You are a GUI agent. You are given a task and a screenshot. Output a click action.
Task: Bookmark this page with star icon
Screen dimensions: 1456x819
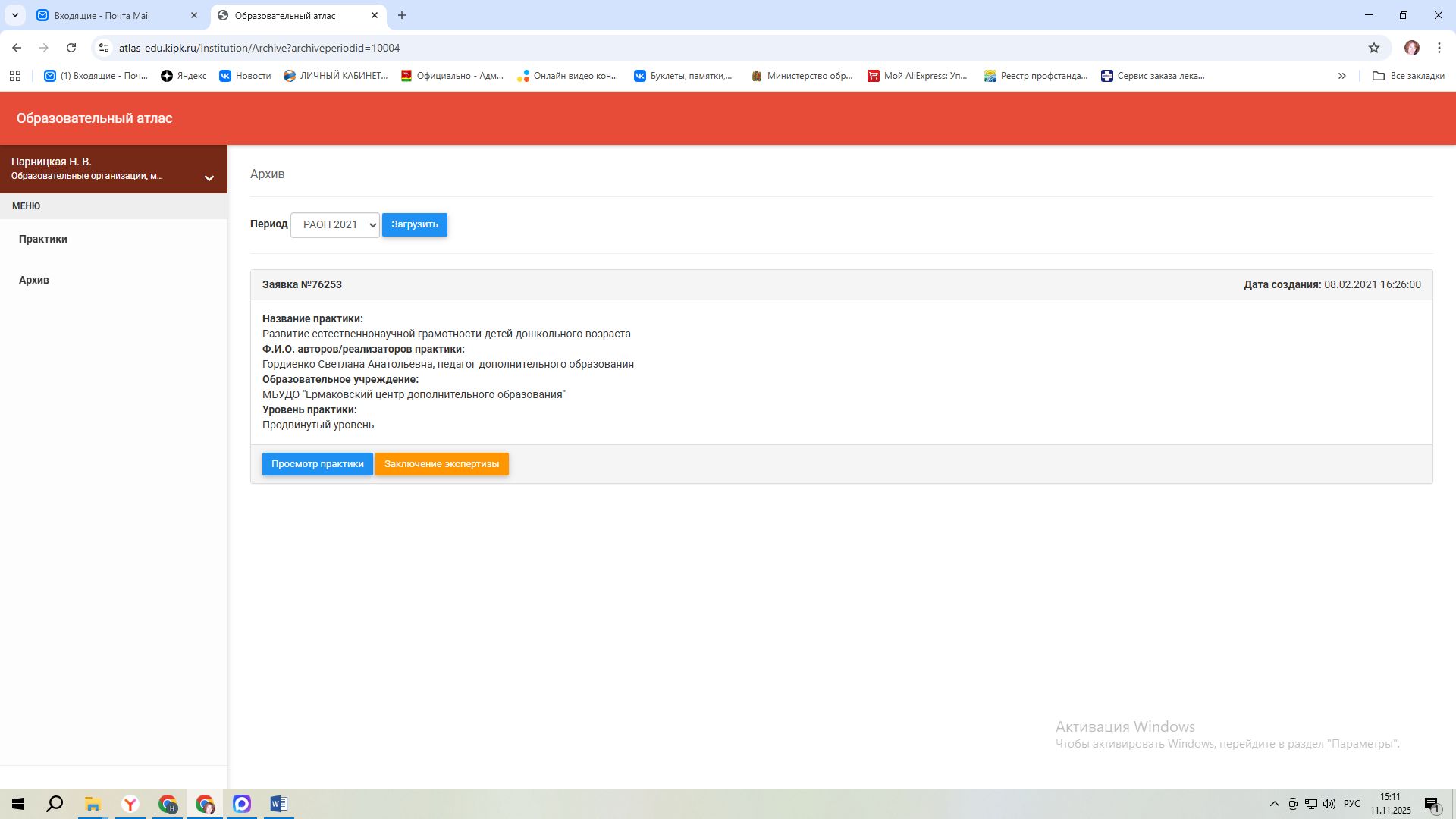pyautogui.click(x=1373, y=48)
